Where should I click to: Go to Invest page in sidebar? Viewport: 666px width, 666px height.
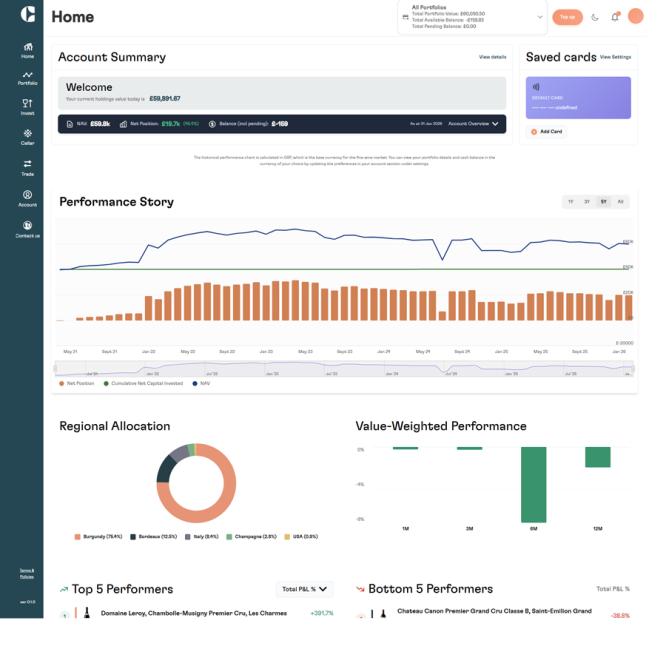click(27, 107)
